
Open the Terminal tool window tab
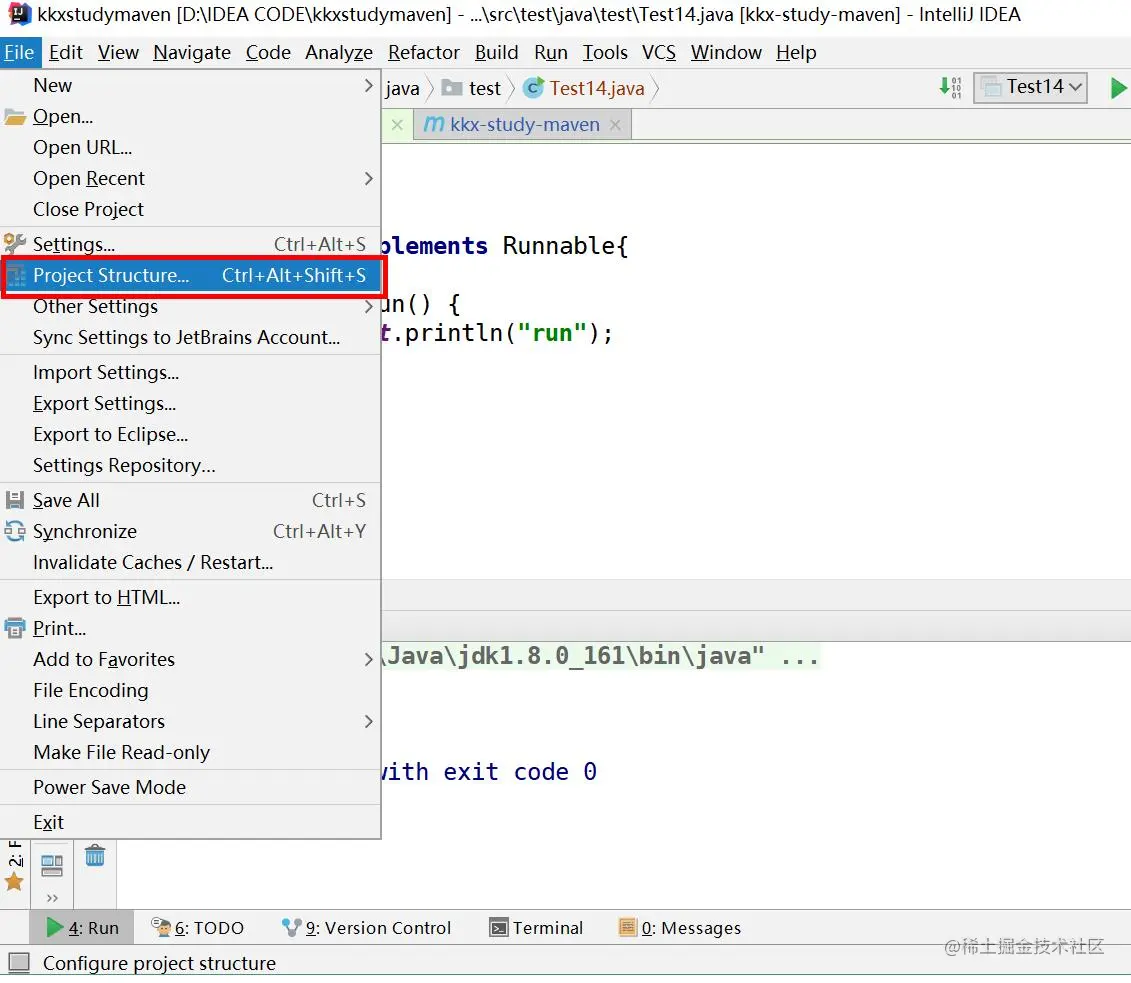(x=536, y=927)
